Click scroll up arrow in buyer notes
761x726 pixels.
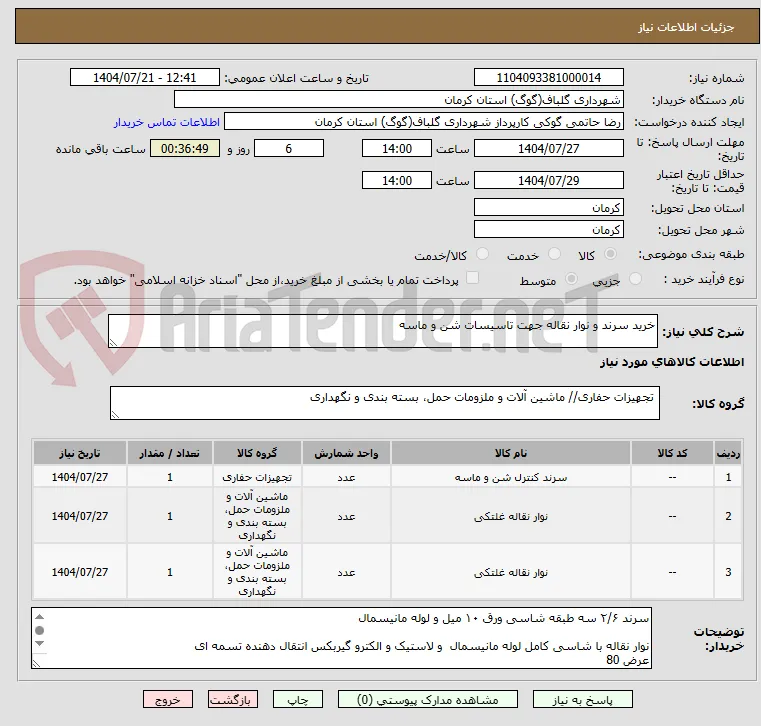click(x=39, y=617)
